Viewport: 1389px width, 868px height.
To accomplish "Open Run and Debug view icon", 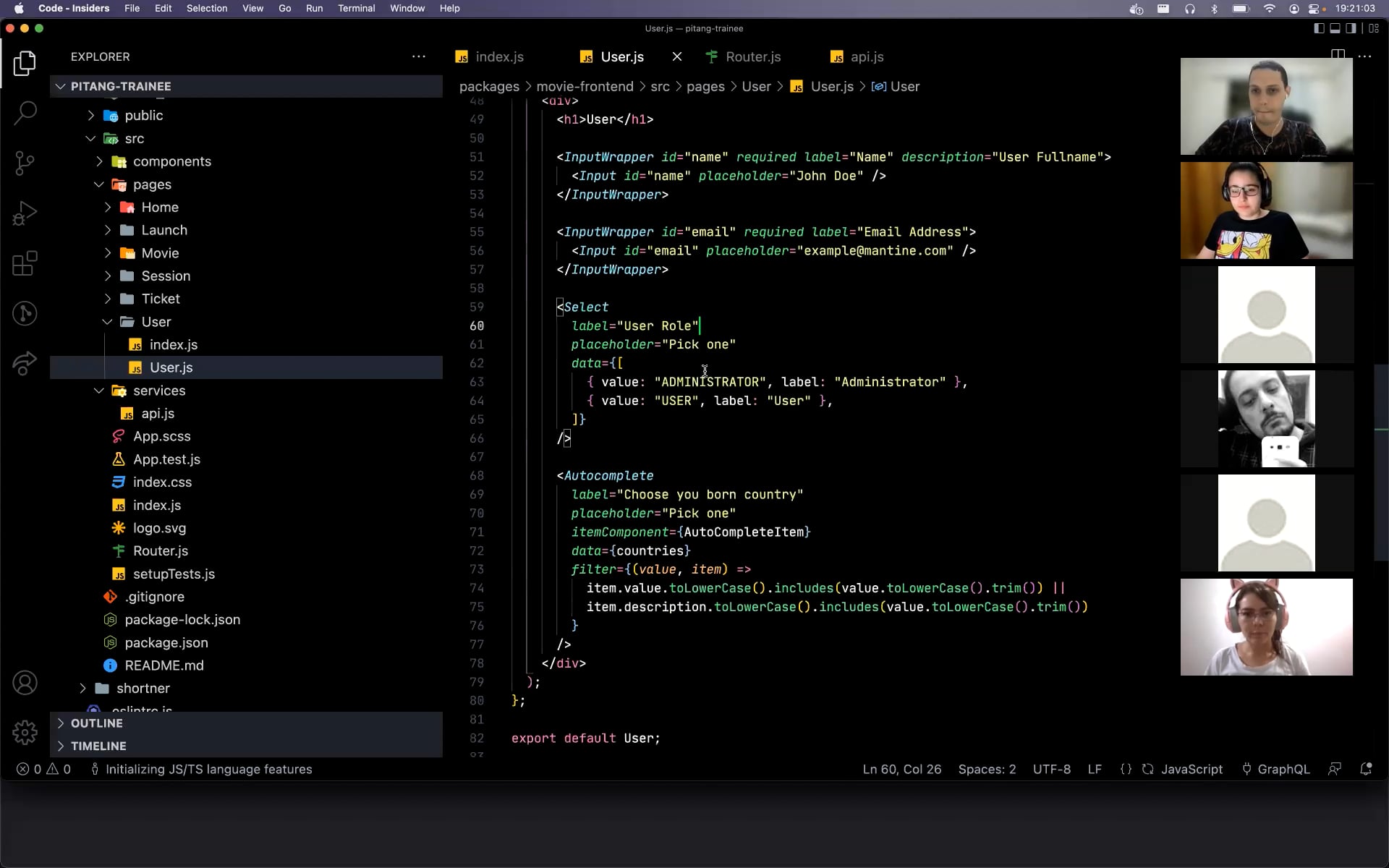I will coord(25,213).
